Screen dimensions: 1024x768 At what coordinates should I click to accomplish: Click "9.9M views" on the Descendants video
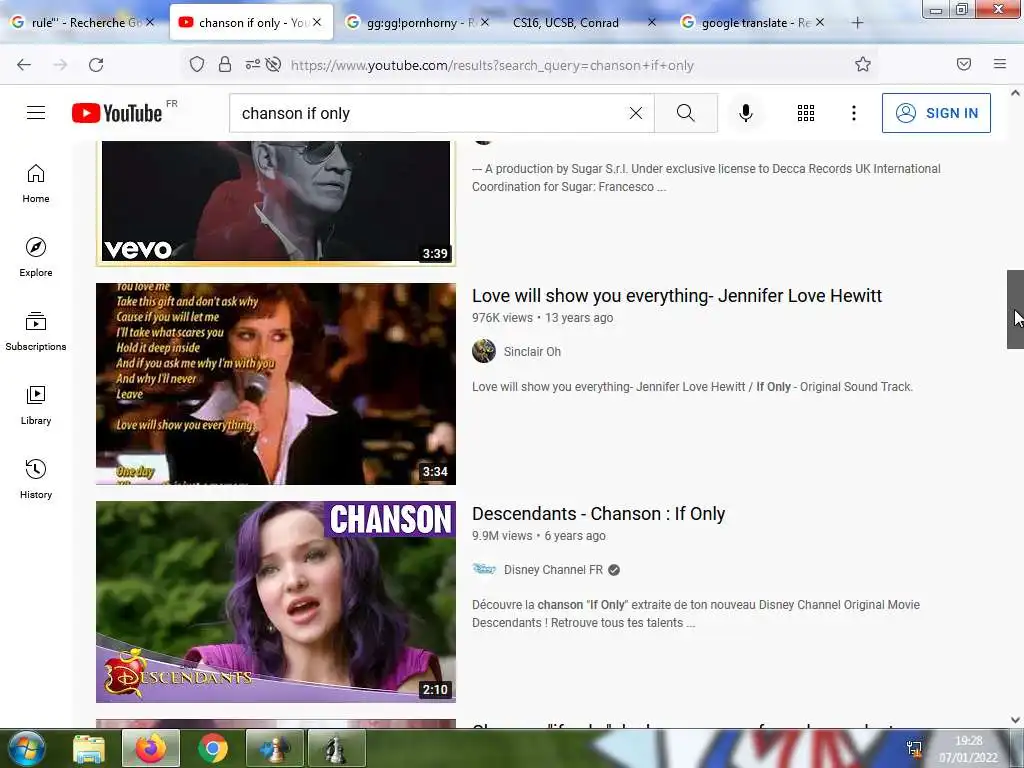coord(502,536)
